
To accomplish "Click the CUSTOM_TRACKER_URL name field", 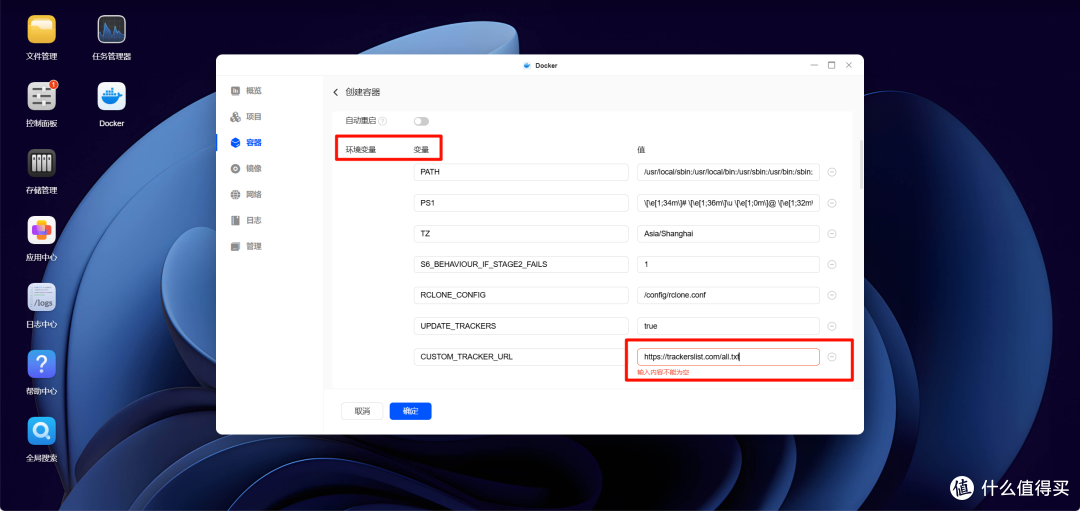I will pyautogui.click(x=521, y=357).
